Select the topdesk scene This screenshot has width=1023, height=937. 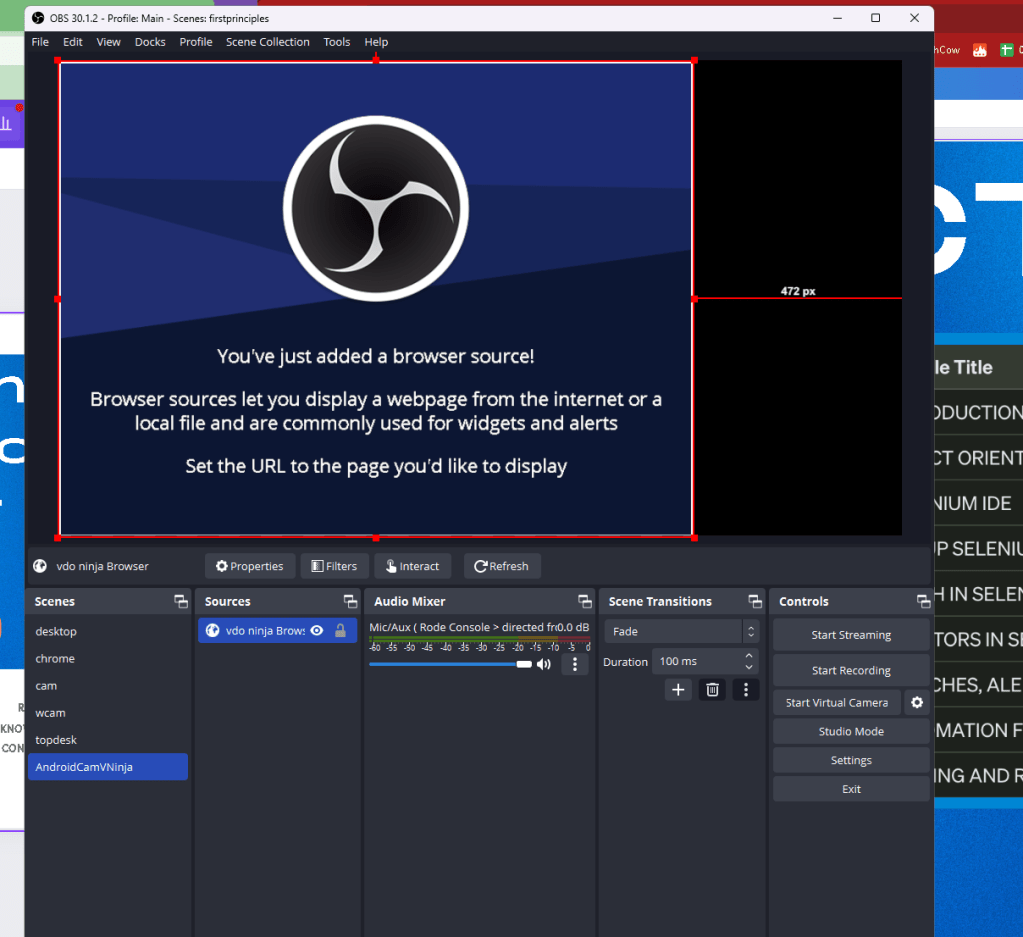tap(108, 740)
